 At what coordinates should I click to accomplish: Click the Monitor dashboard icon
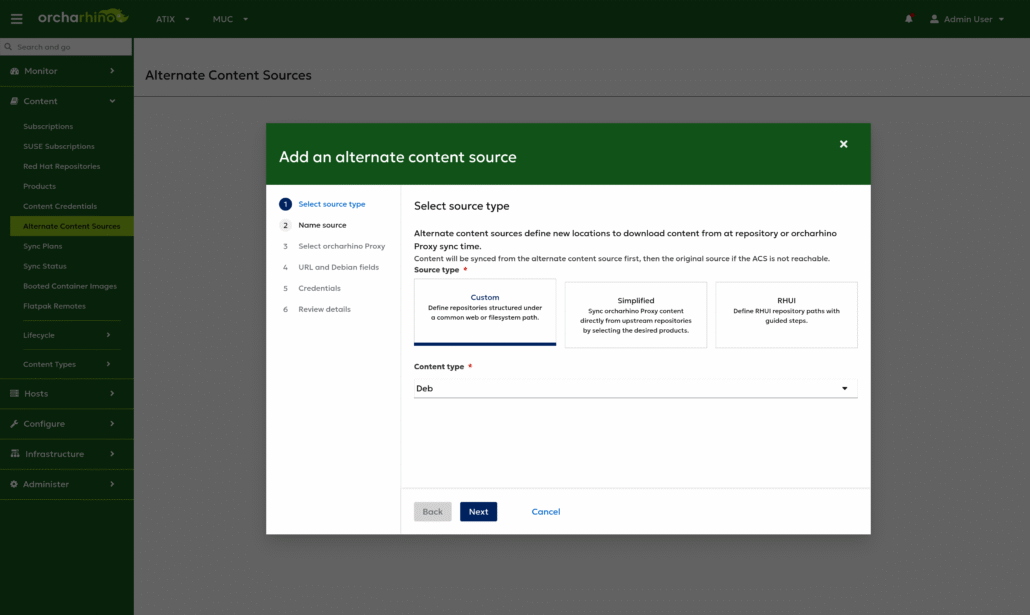(x=14, y=71)
